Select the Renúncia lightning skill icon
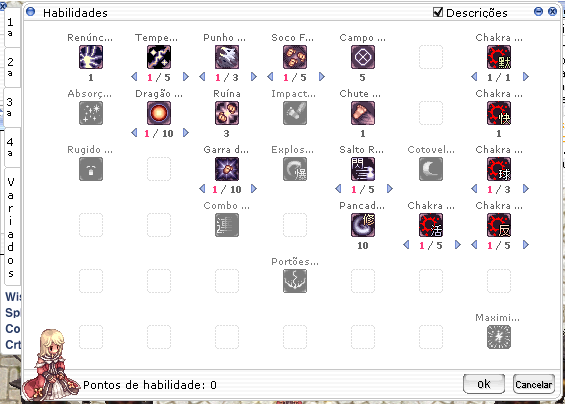 click(91, 57)
